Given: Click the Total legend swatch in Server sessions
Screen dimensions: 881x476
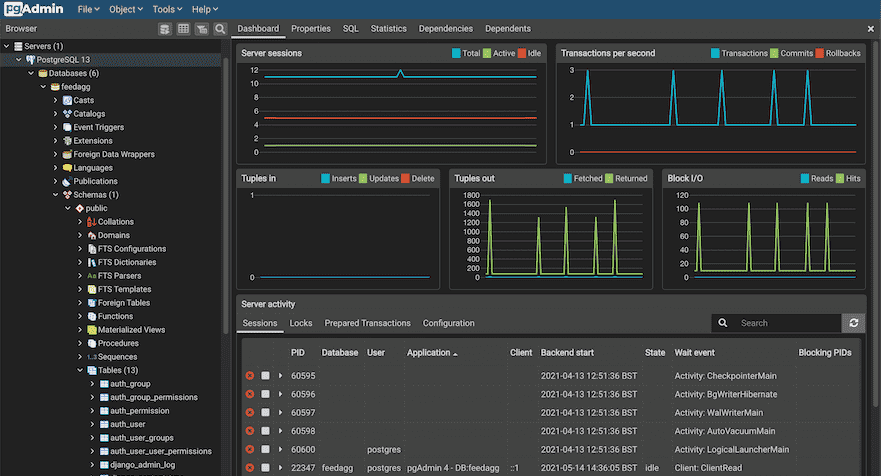Looking at the screenshot, I should [x=456, y=53].
